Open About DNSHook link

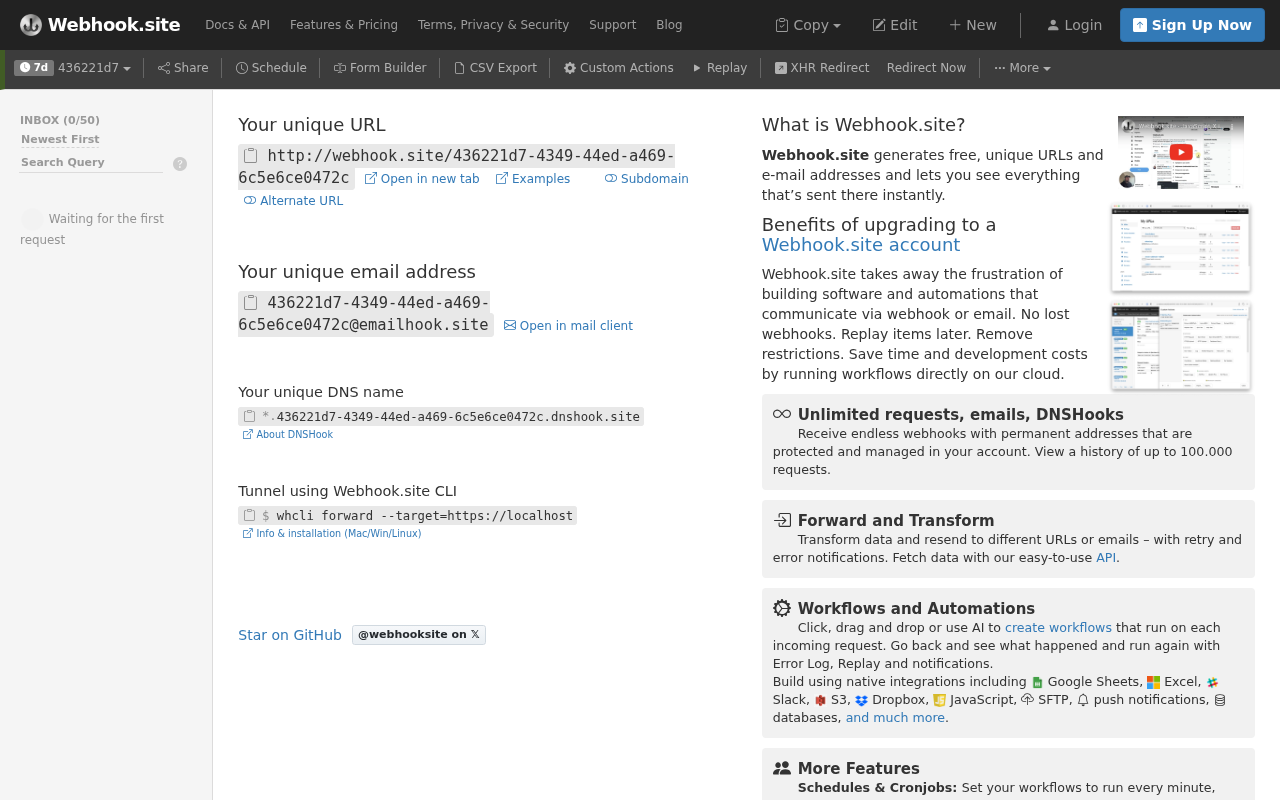[x=288, y=435]
